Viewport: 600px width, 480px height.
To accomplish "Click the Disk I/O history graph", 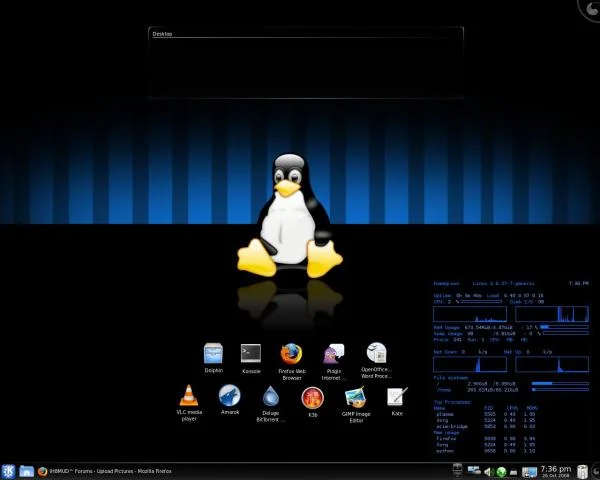I will (x=552, y=314).
